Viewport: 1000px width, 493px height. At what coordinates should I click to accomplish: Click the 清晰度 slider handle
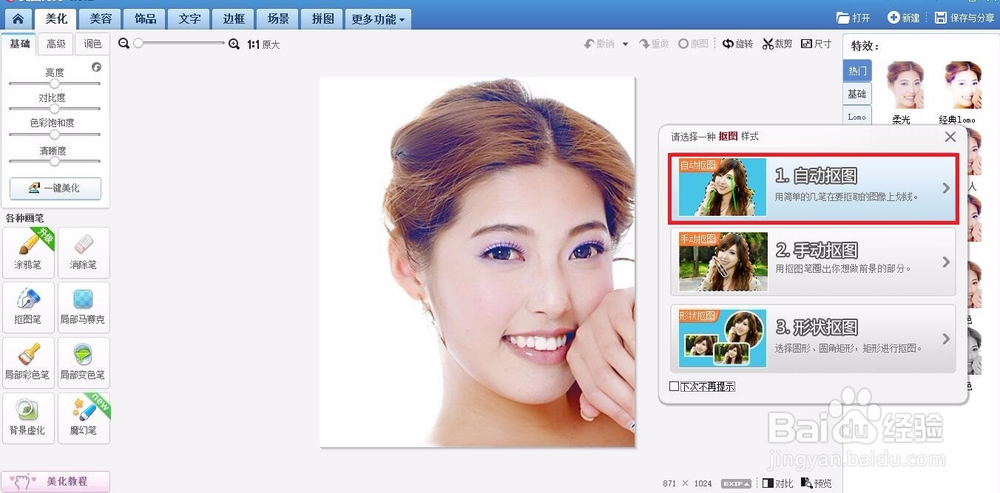tap(55, 161)
